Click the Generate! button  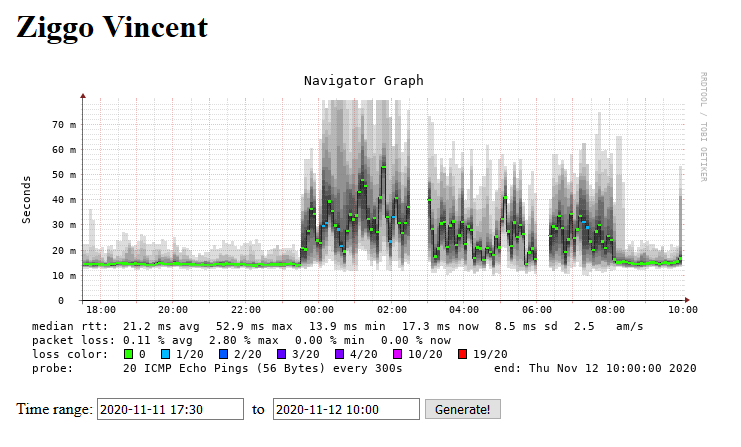[463, 409]
